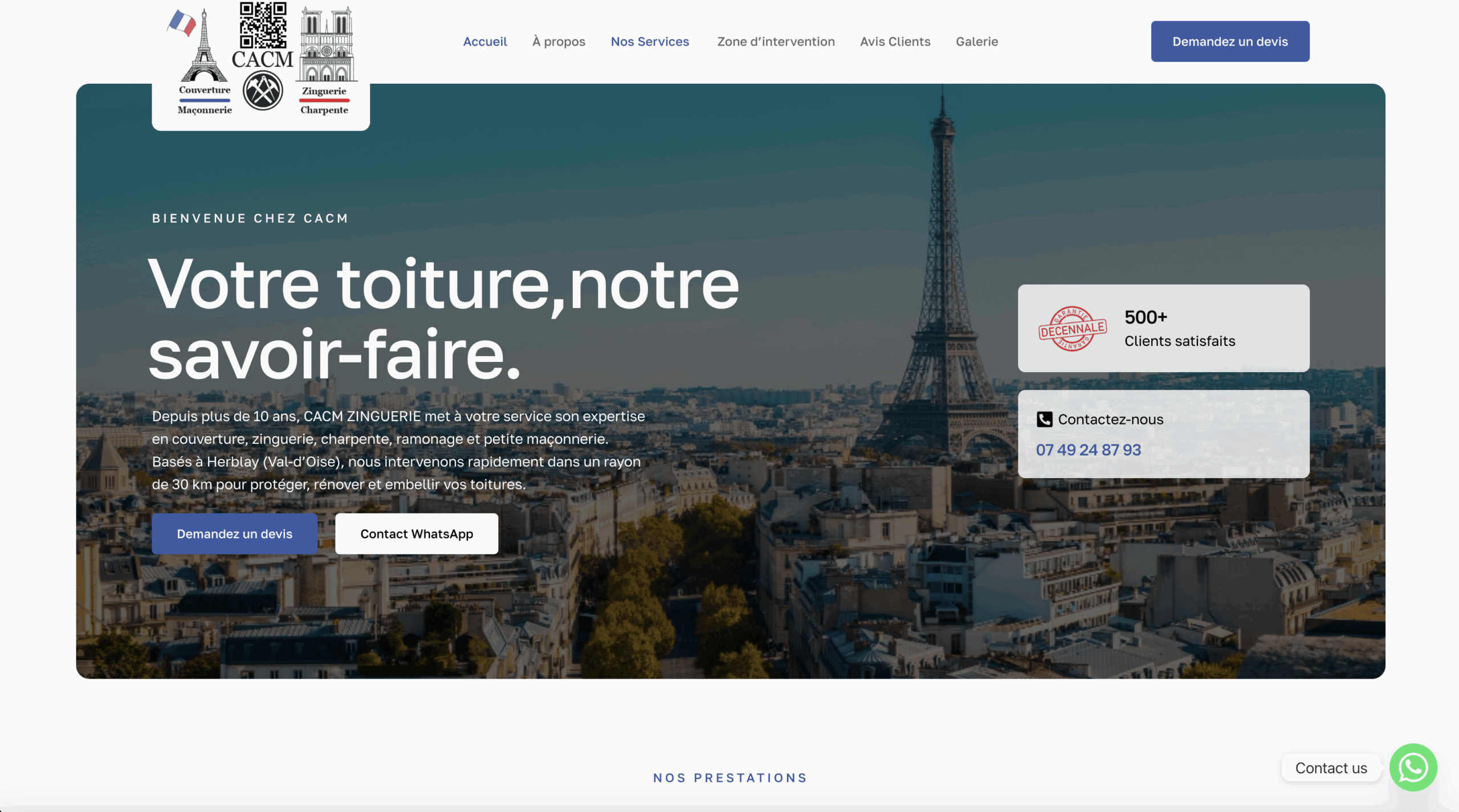Open Avis Clients from the navbar
The width and height of the screenshot is (1459, 812).
pos(895,42)
